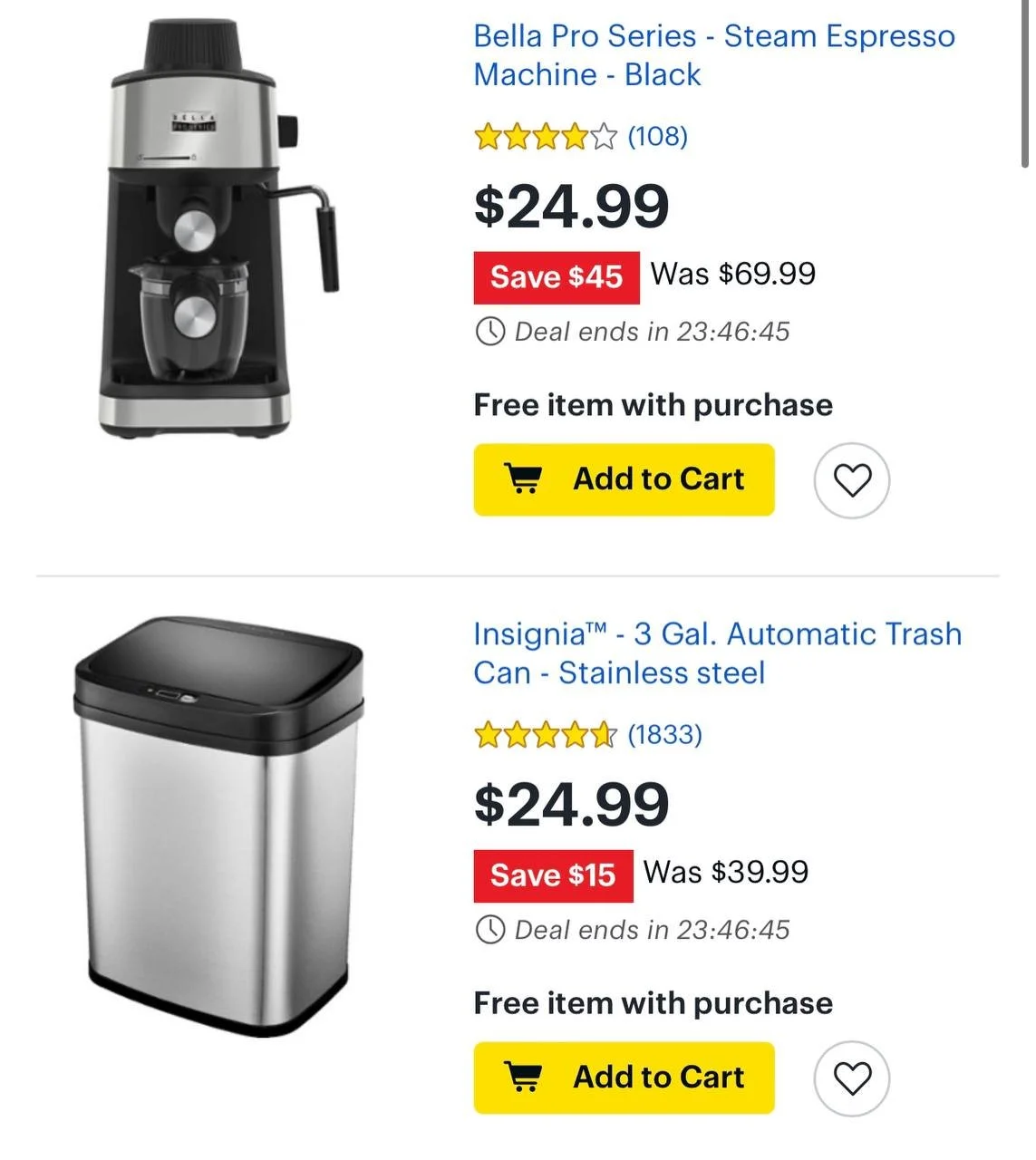Image resolution: width=1036 pixels, height=1160 pixels.
Task: Click espresso machine Free item with purchase
Action: tap(653, 405)
